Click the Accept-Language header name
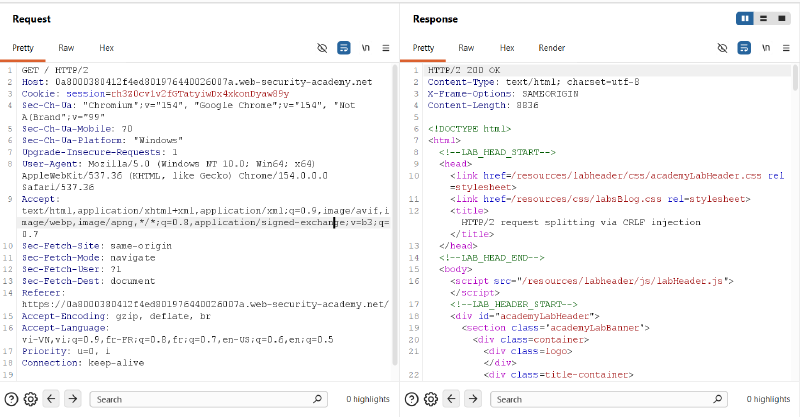Image resolution: width=800 pixels, height=417 pixels. pyautogui.click(x=66, y=328)
